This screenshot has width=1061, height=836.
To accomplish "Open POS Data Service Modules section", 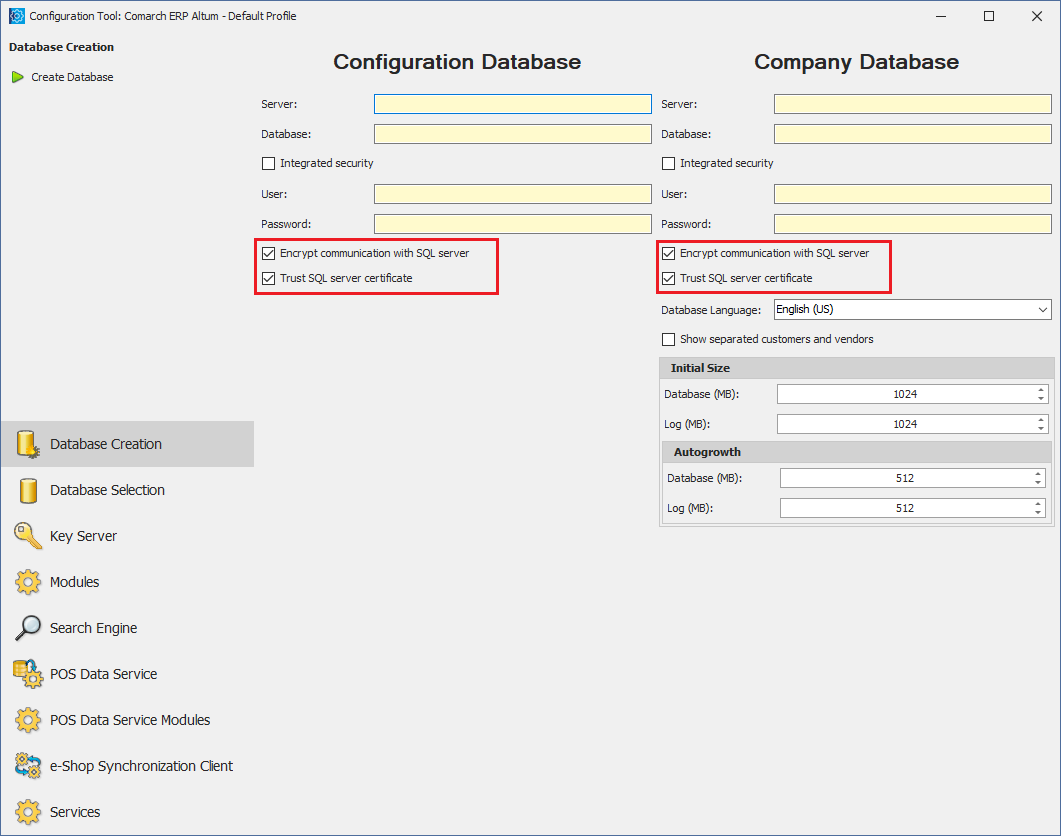I will coord(128,720).
